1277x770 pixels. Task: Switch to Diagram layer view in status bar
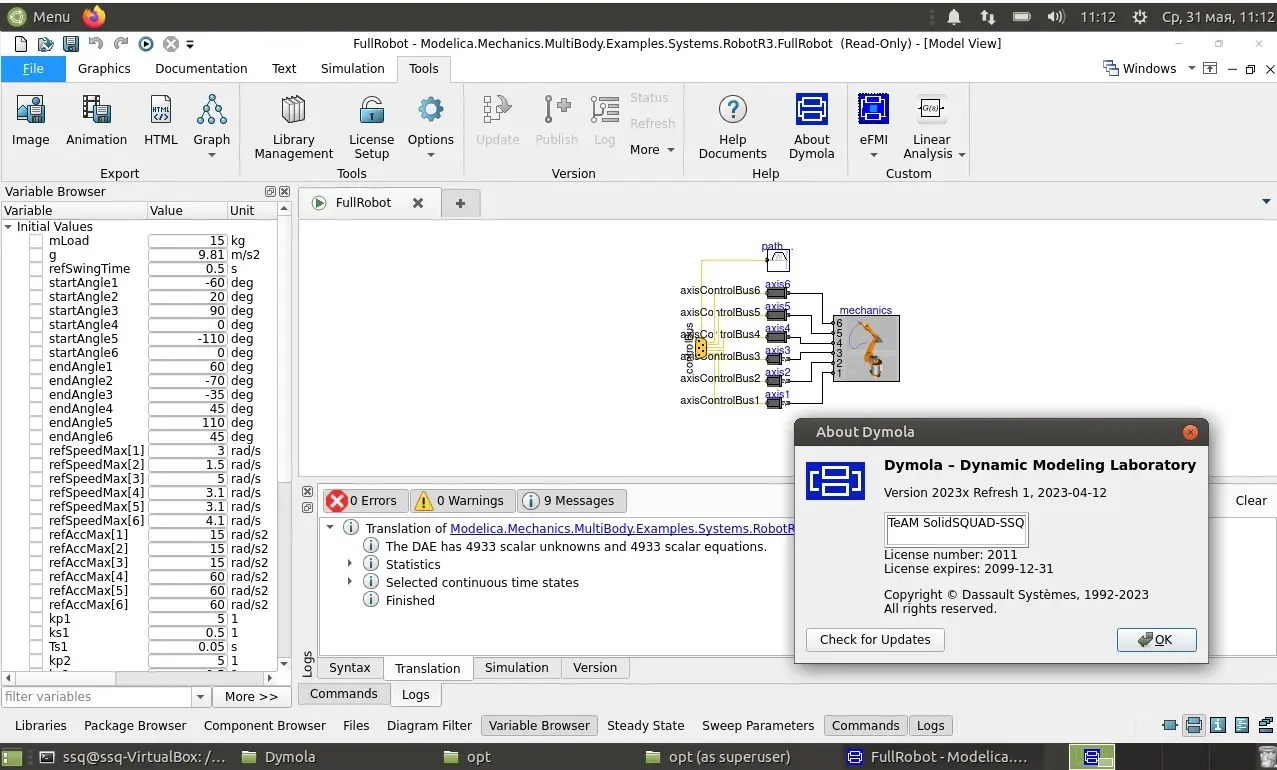click(x=1193, y=726)
